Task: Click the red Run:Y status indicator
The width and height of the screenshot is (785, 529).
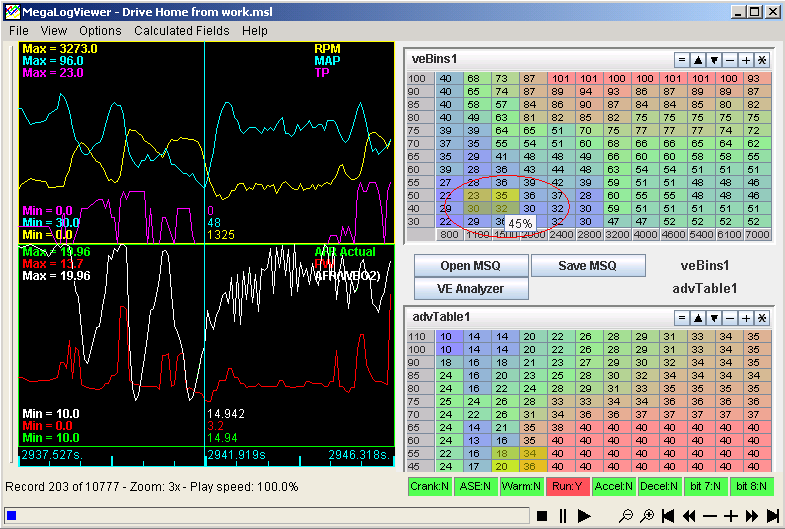Action: (x=567, y=486)
